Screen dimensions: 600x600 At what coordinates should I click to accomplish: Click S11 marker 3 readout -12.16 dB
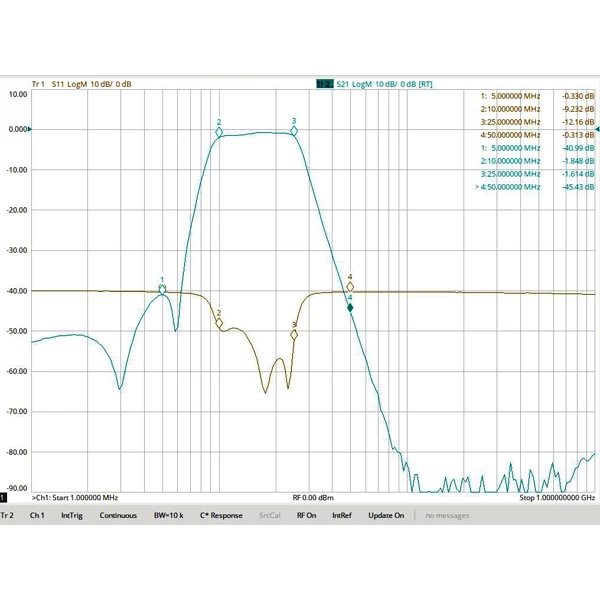click(x=537, y=122)
